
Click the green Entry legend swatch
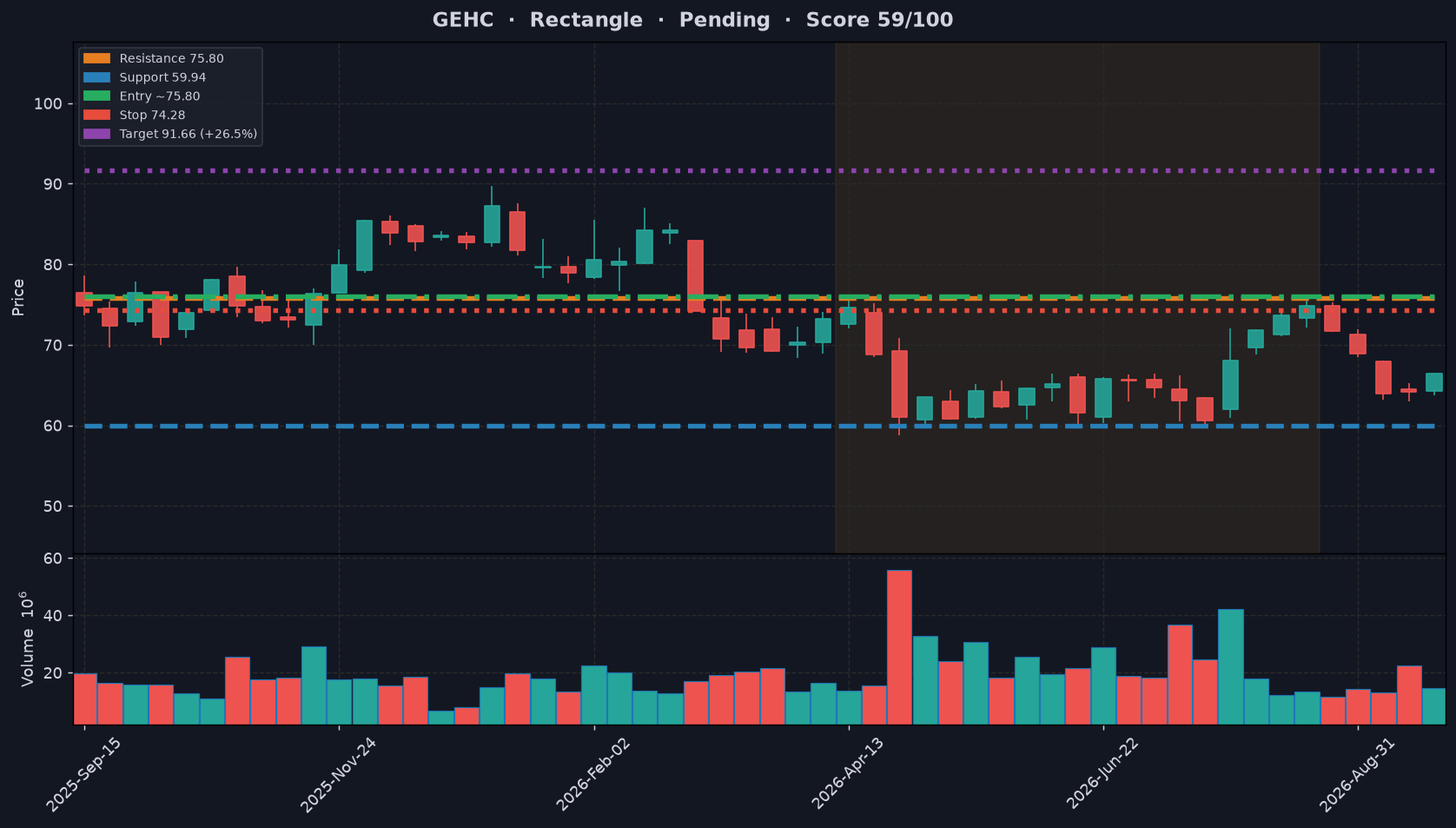pyautogui.click(x=96, y=96)
